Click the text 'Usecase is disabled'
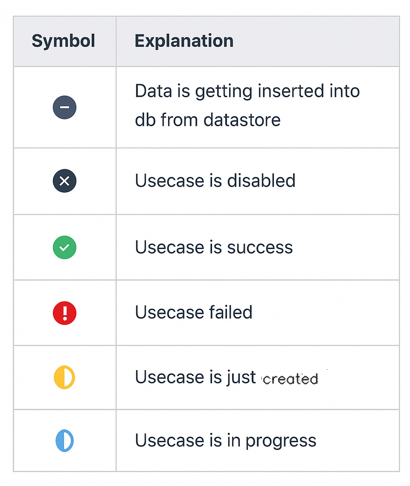Screen dimensions: 410x486 click(215, 181)
